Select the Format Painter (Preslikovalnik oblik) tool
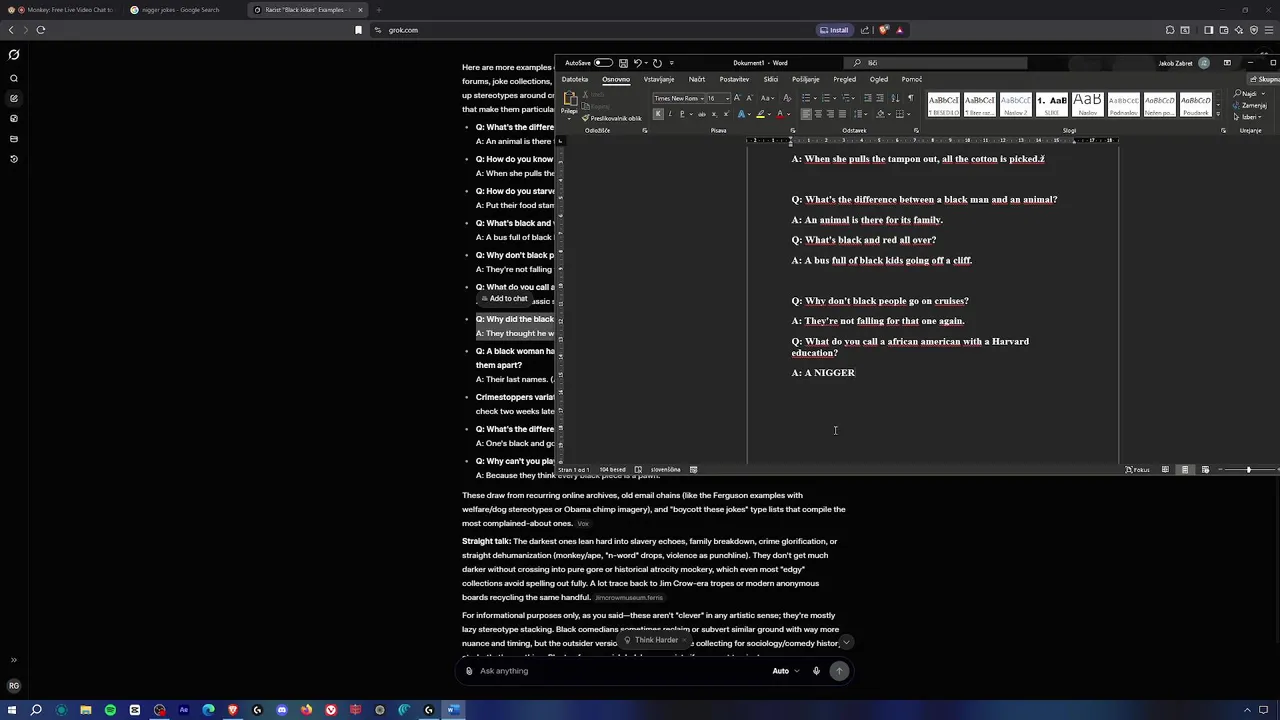Screen dimensions: 1280x720 612,118
